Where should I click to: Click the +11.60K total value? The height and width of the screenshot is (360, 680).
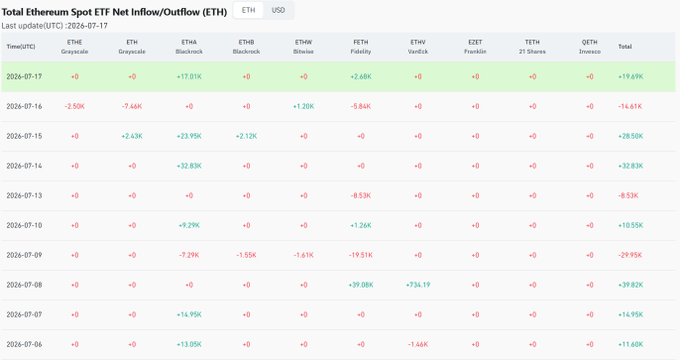[x=631, y=344]
